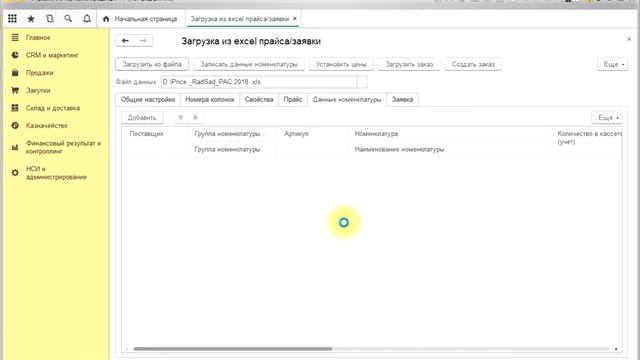Viewport: 640px width, 360px height.
Task: Select Общие настройки tab
Action: click(x=148, y=100)
